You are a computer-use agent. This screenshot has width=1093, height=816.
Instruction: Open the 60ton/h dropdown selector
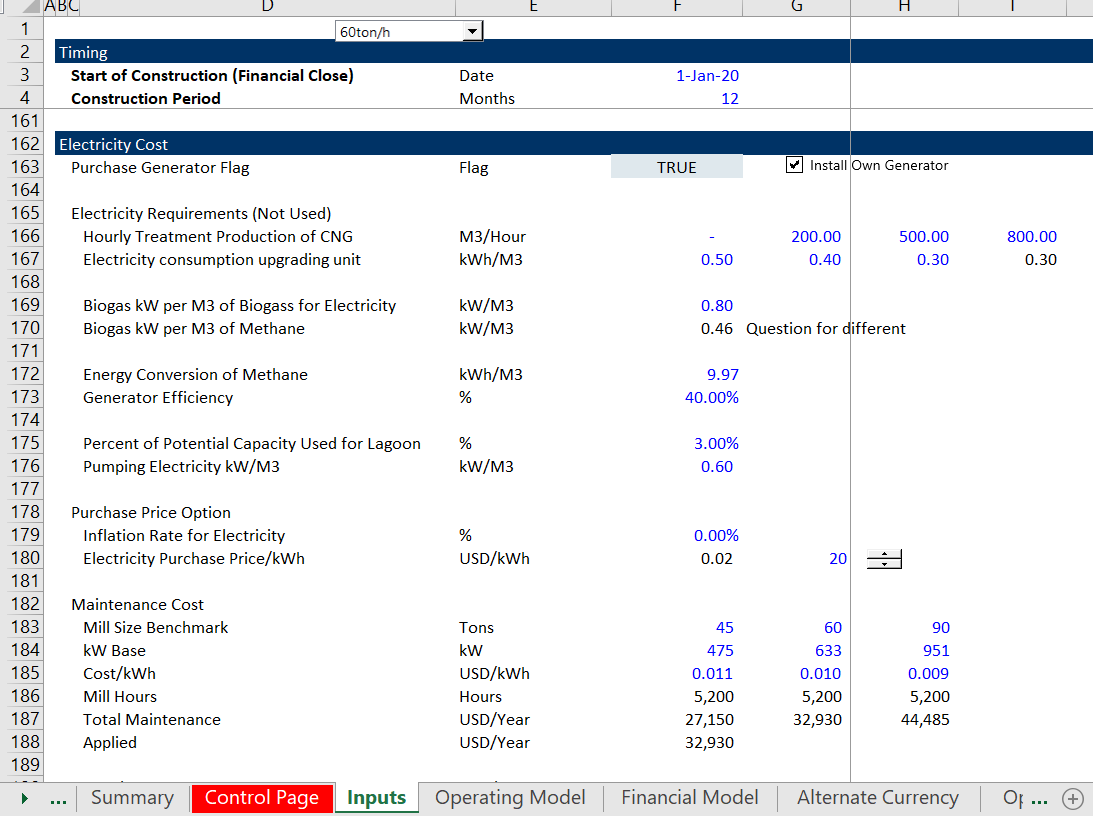click(x=471, y=30)
